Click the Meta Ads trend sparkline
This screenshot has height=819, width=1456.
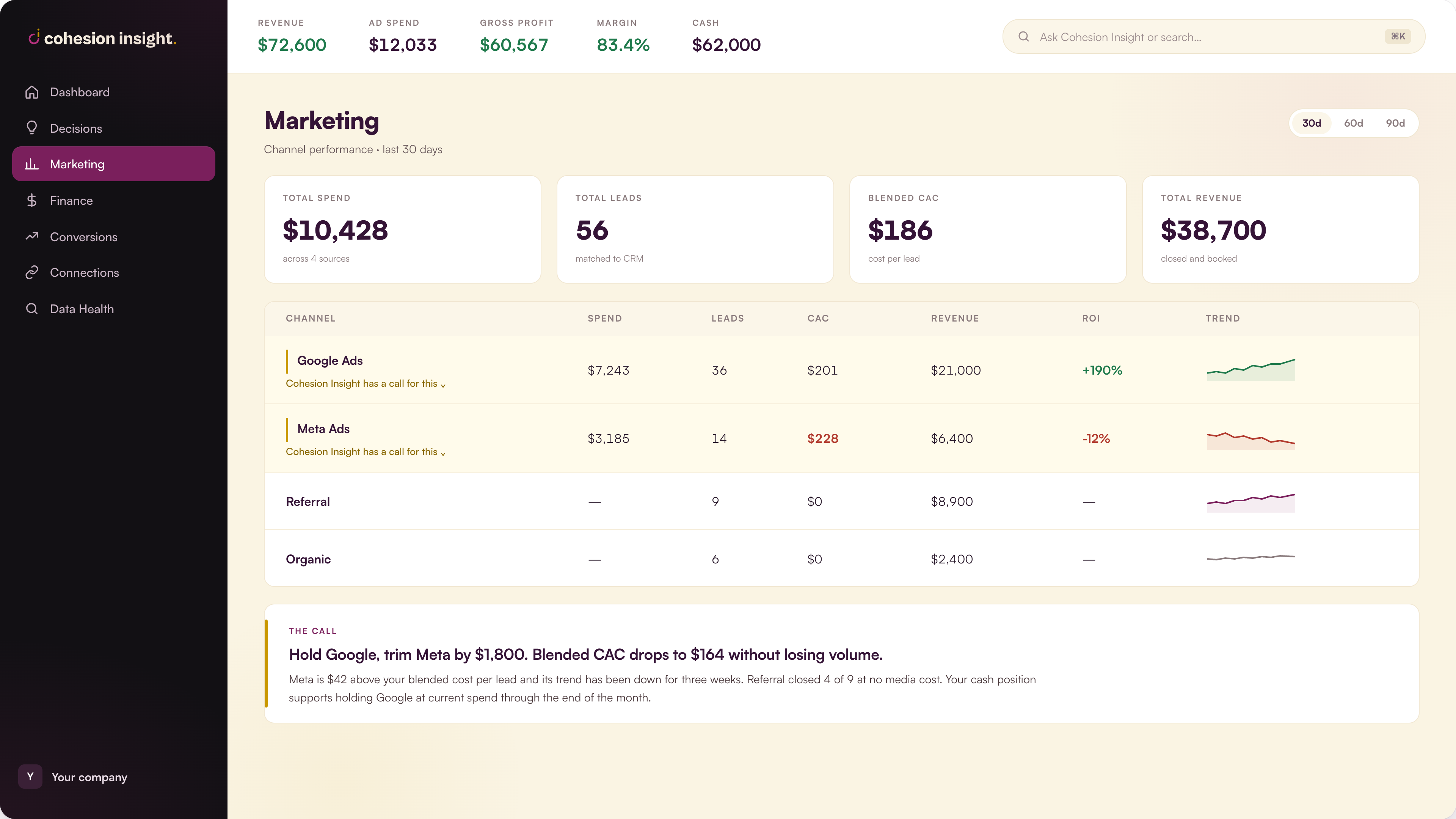coord(1251,440)
